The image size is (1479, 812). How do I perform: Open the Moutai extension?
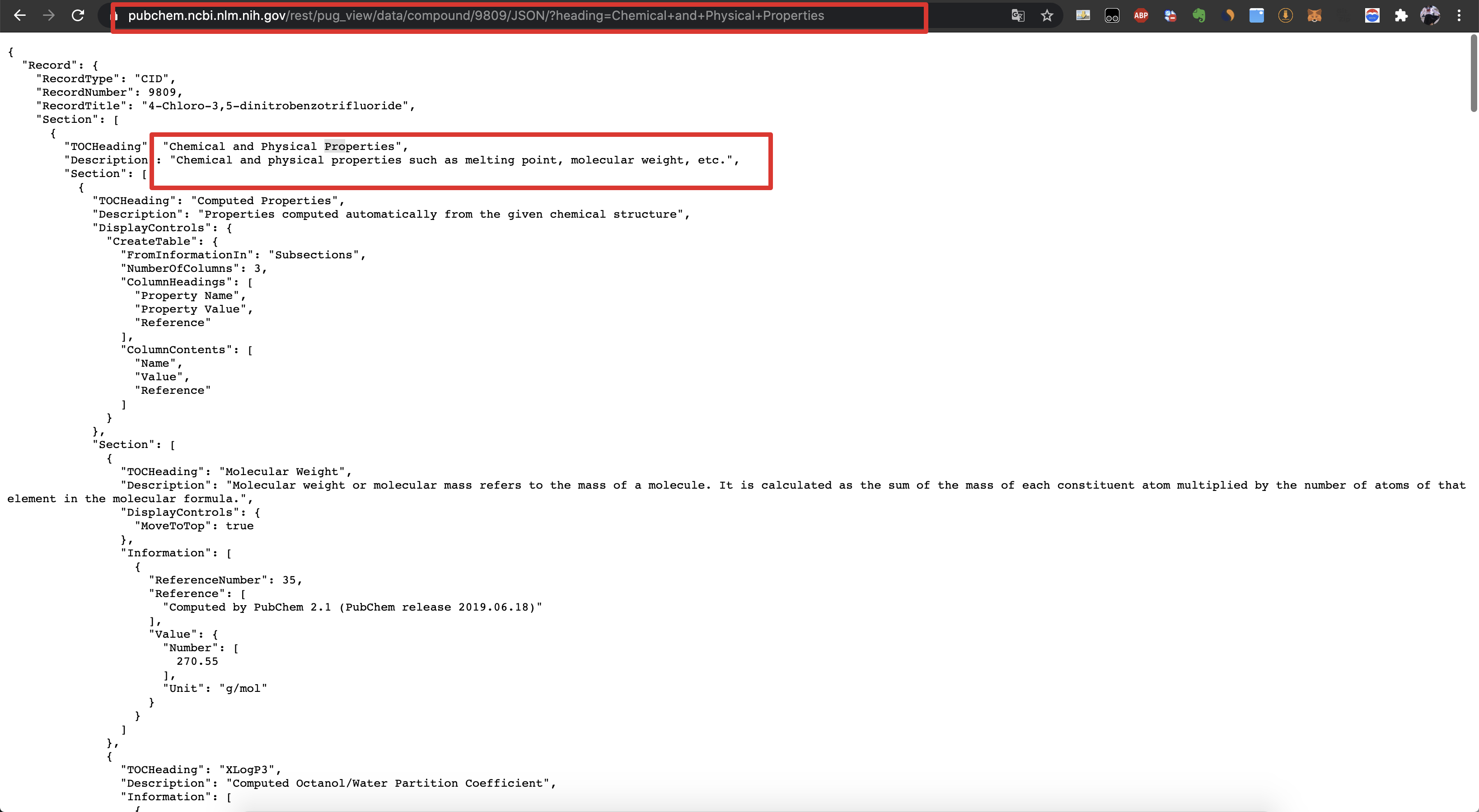tap(1372, 15)
